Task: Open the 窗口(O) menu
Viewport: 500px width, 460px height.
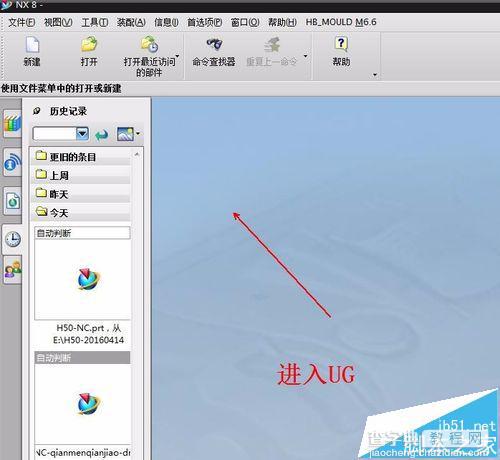Action: 245,22
